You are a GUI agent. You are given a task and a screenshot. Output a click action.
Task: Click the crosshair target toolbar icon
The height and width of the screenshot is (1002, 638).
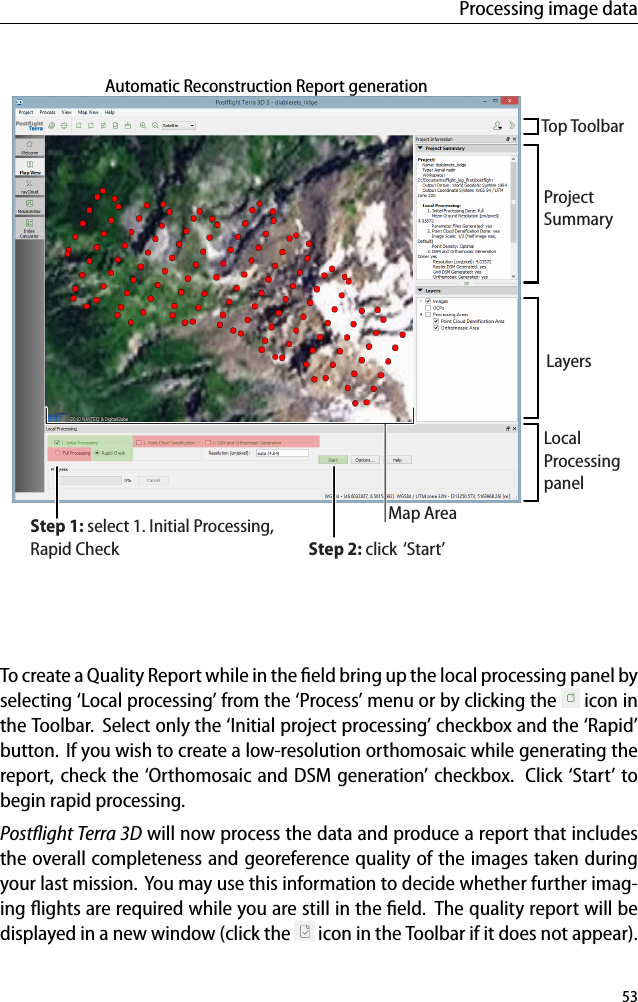click(x=64, y=126)
